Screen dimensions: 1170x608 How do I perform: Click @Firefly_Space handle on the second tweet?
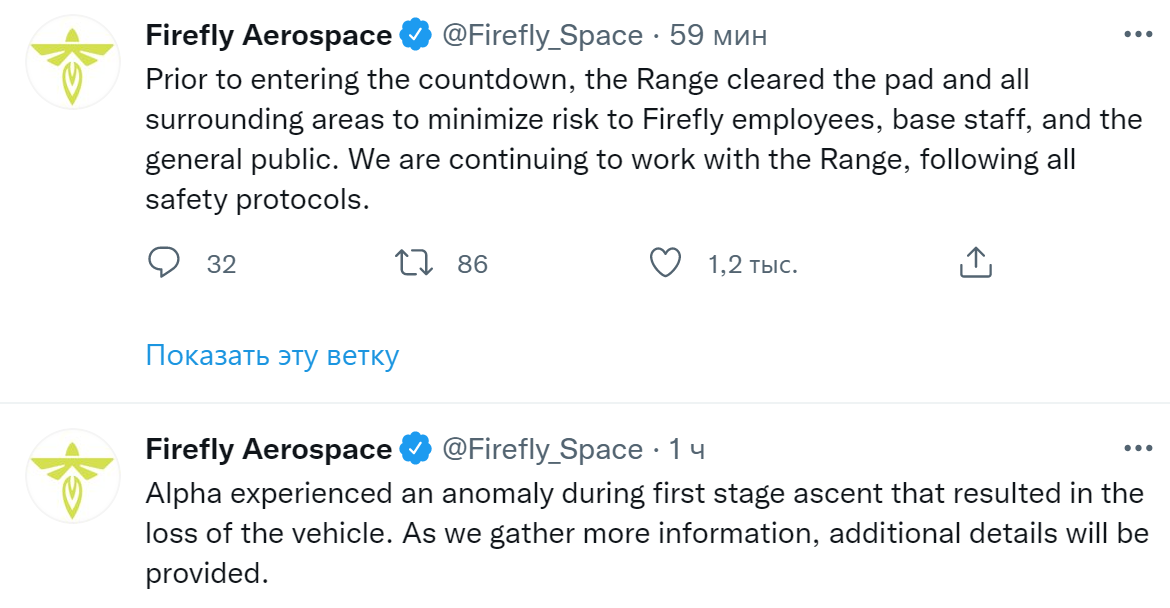coord(542,450)
